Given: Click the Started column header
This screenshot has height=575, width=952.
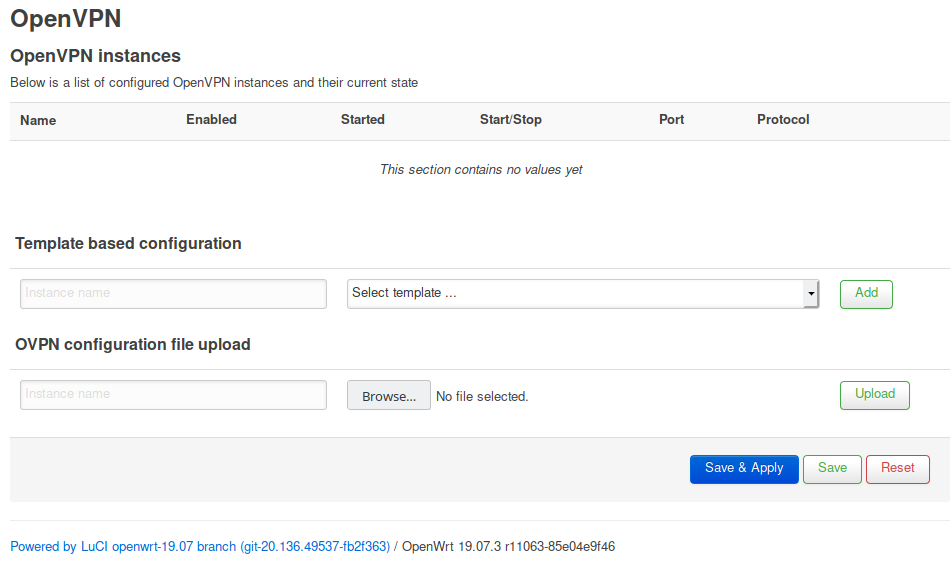Looking at the screenshot, I should click(362, 120).
